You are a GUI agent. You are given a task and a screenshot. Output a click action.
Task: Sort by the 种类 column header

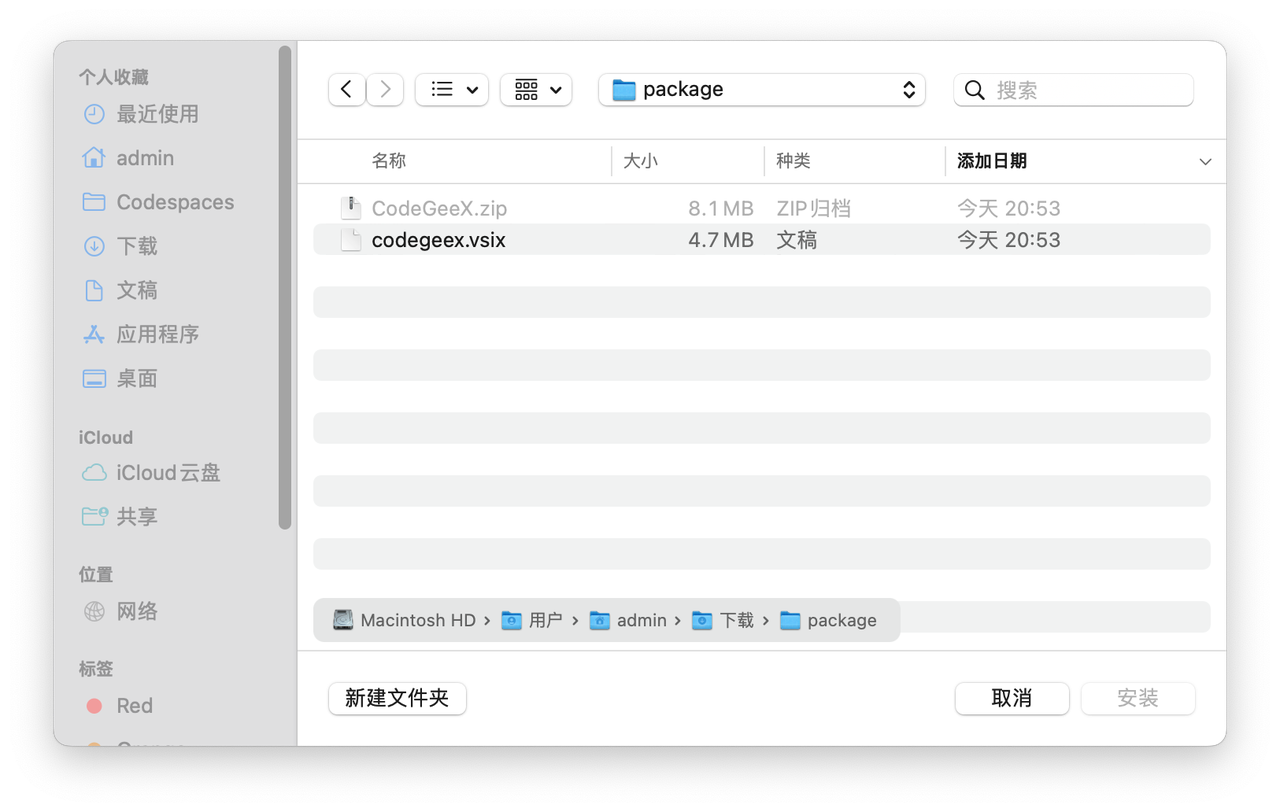click(x=794, y=161)
